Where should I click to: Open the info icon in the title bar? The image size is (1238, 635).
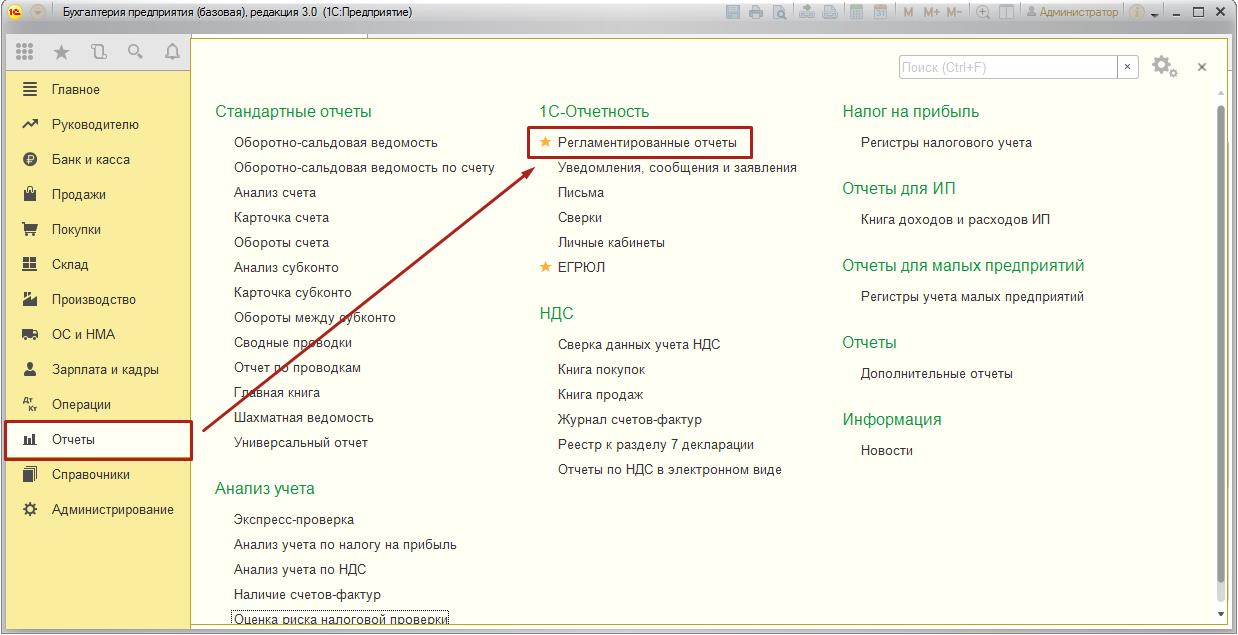coord(1137,12)
